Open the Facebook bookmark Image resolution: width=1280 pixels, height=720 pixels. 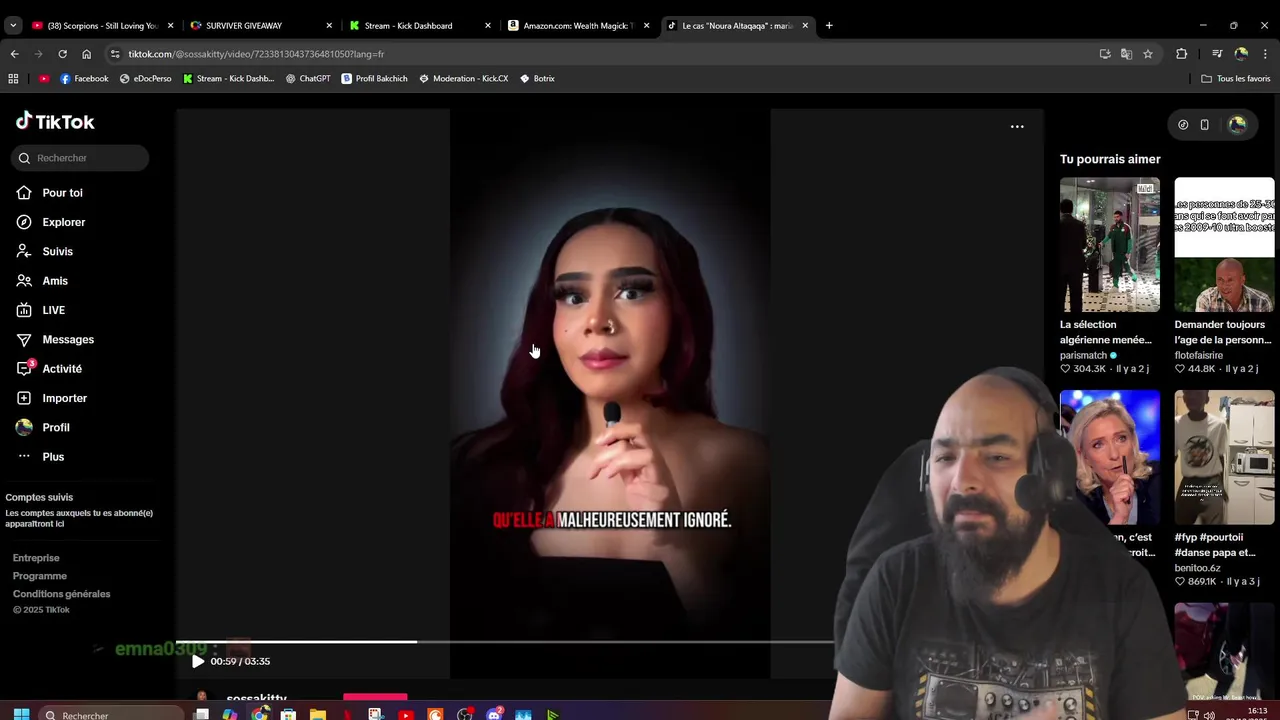[84, 78]
